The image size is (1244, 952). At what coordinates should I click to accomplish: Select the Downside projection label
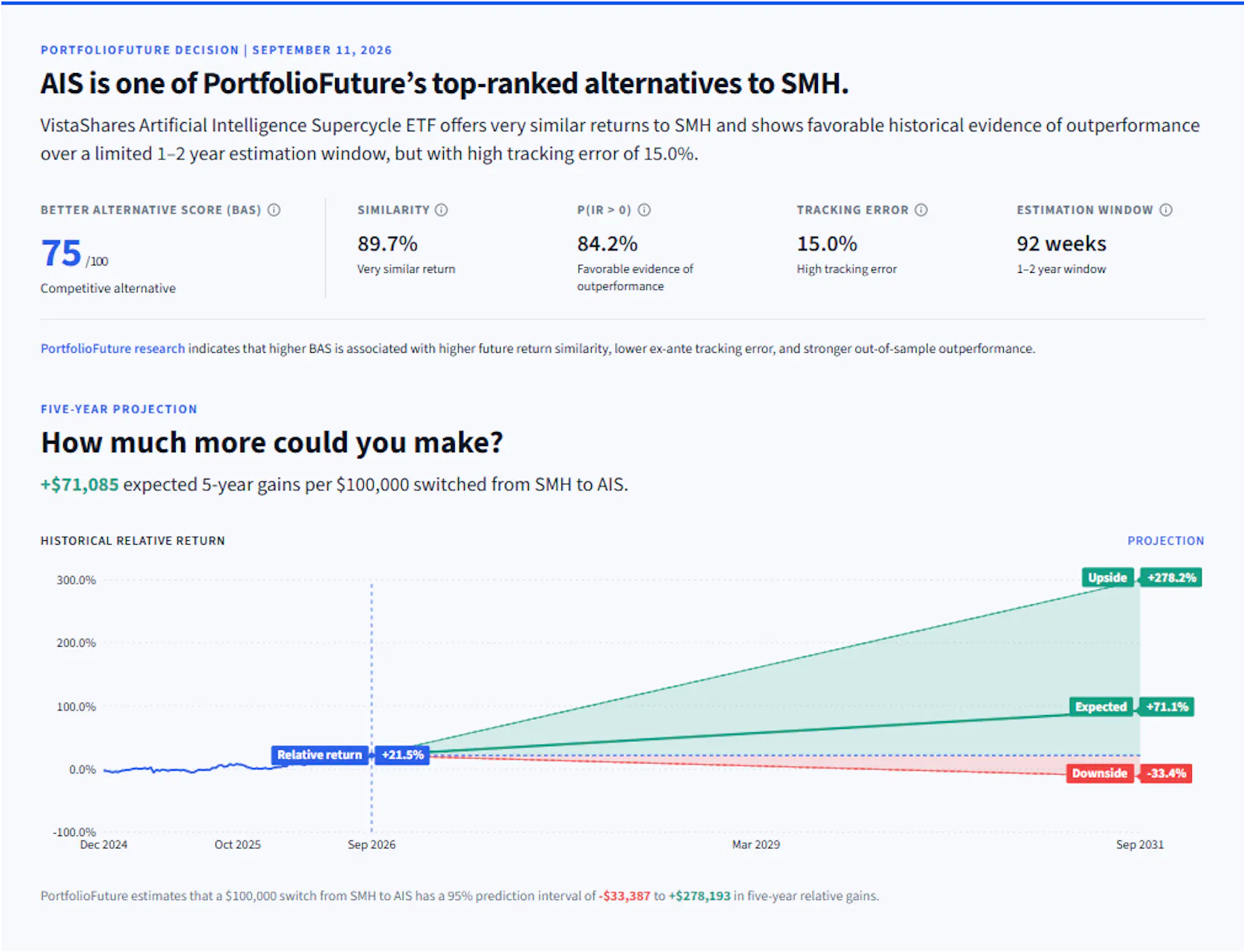(x=1099, y=773)
